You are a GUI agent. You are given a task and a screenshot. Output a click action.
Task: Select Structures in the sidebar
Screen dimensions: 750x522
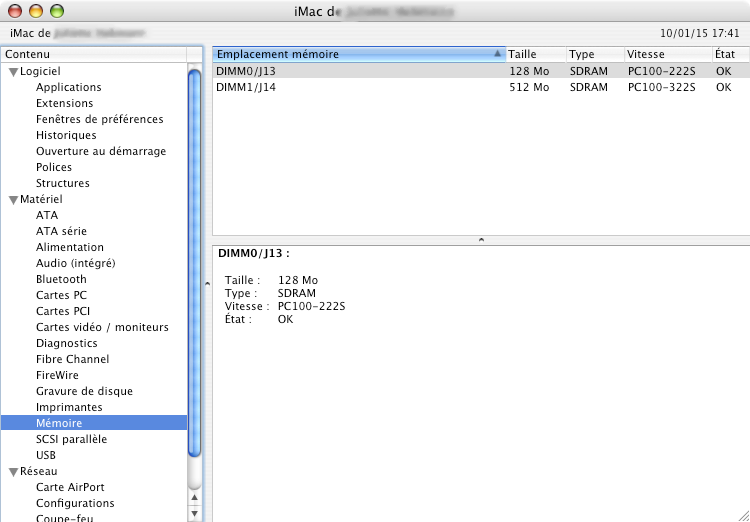pyautogui.click(x=63, y=183)
